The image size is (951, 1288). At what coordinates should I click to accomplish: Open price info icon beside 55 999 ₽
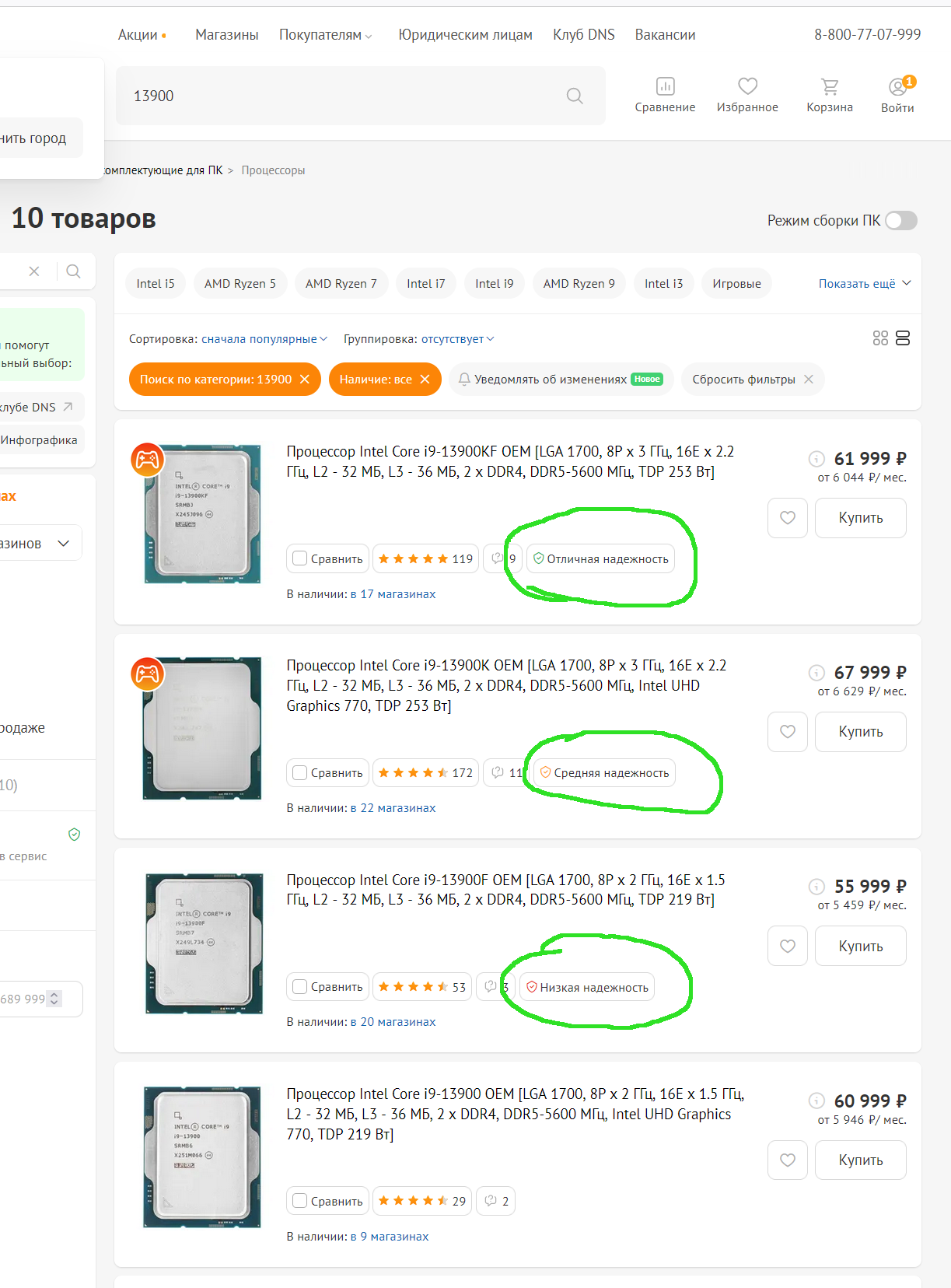(x=816, y=886)
